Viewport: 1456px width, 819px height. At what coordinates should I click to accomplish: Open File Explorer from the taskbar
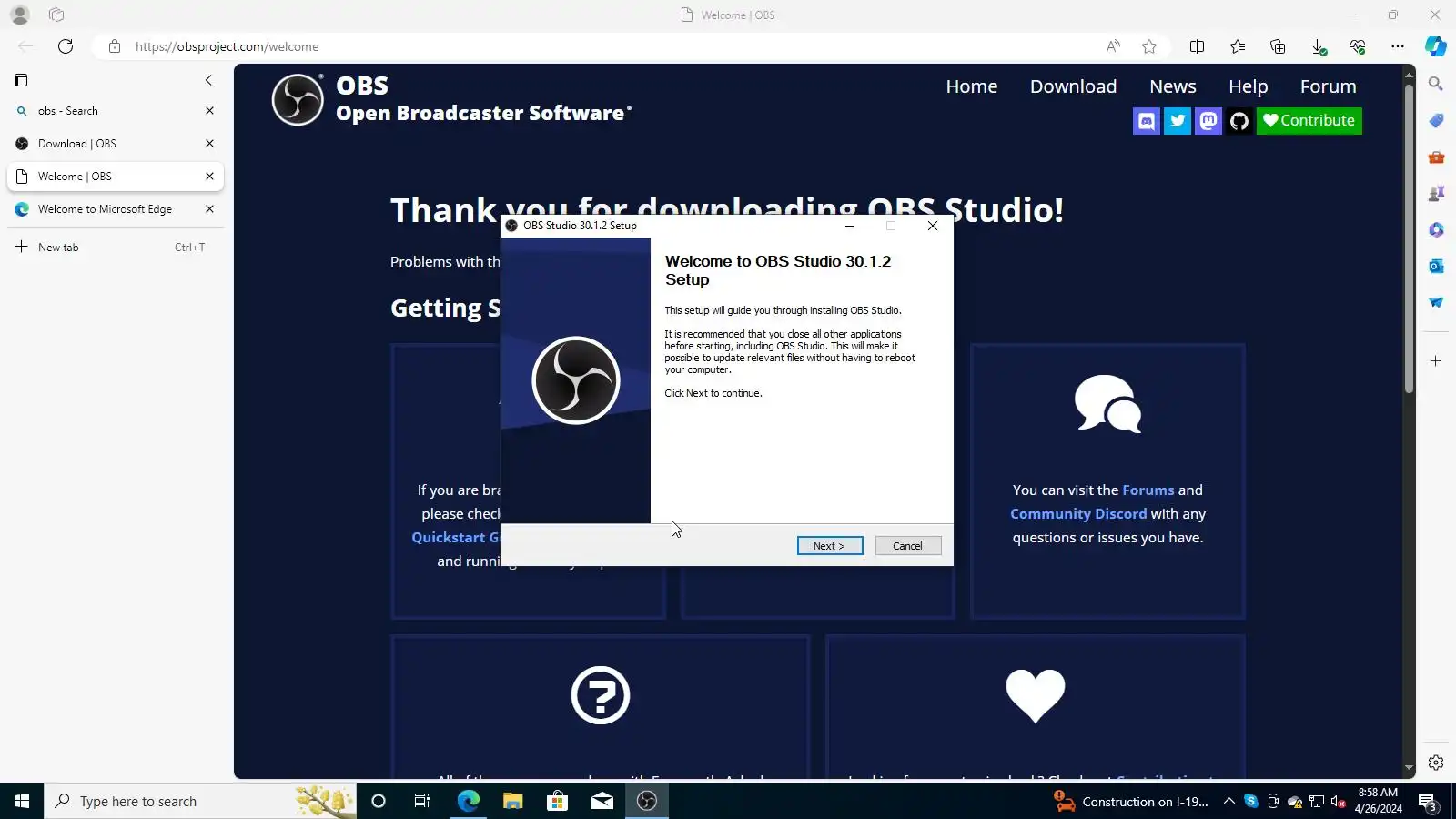pyautogui.click(x=513, y=801)
